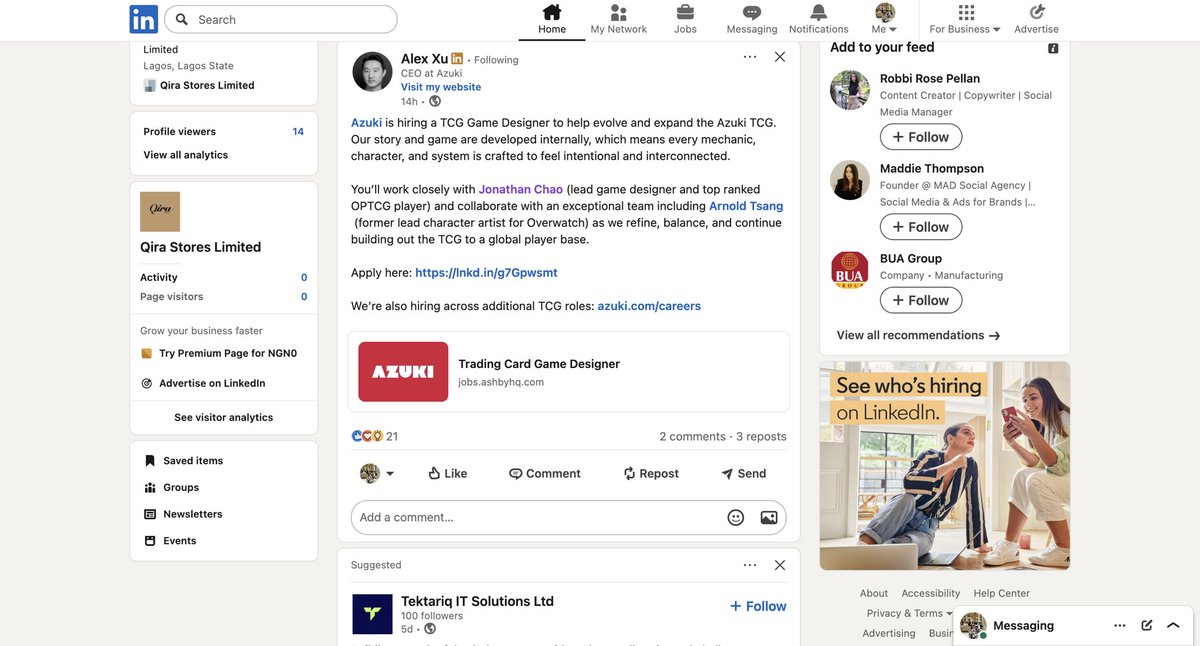This screenshot has height=646, width=1200.
Task: Expand the Me profile menu
Action: point(885,20)
